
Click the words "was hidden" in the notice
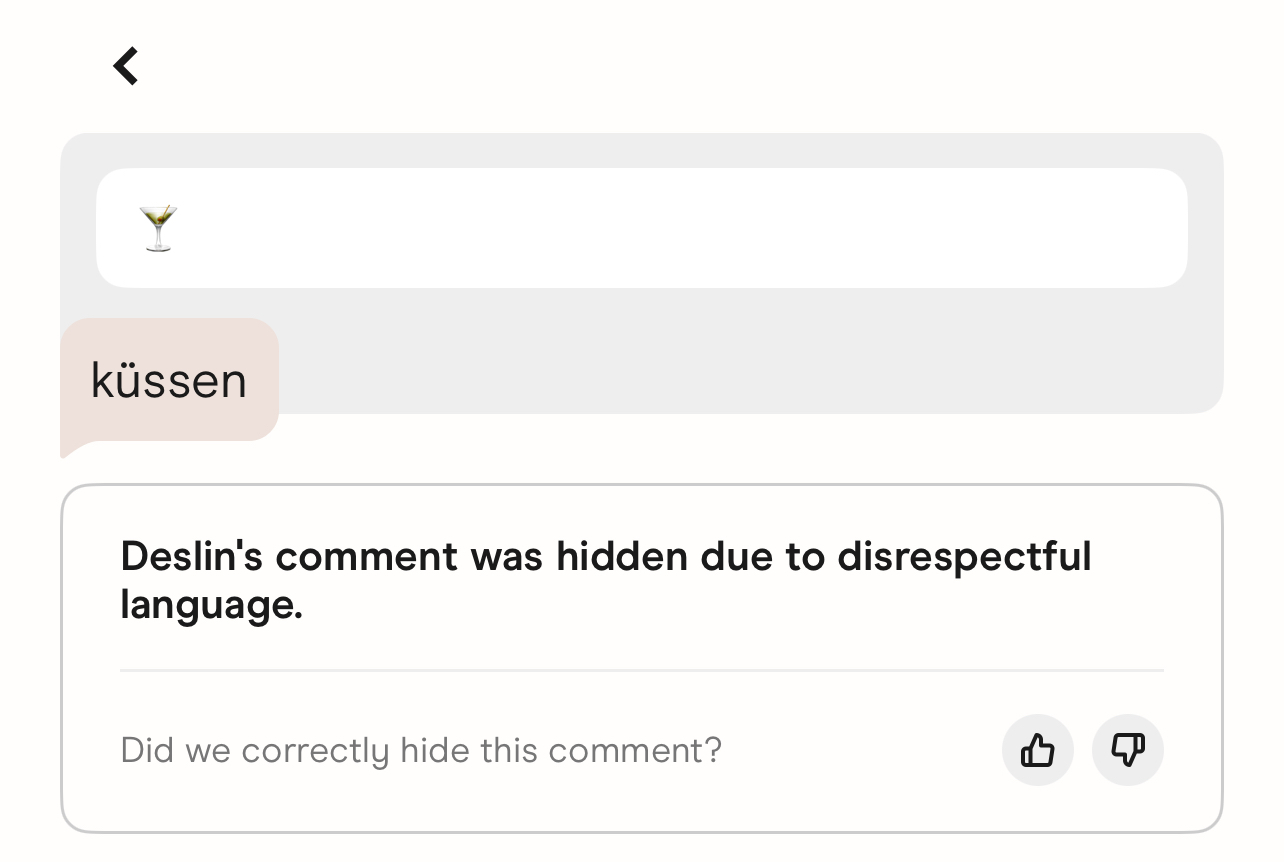point(579,556)
